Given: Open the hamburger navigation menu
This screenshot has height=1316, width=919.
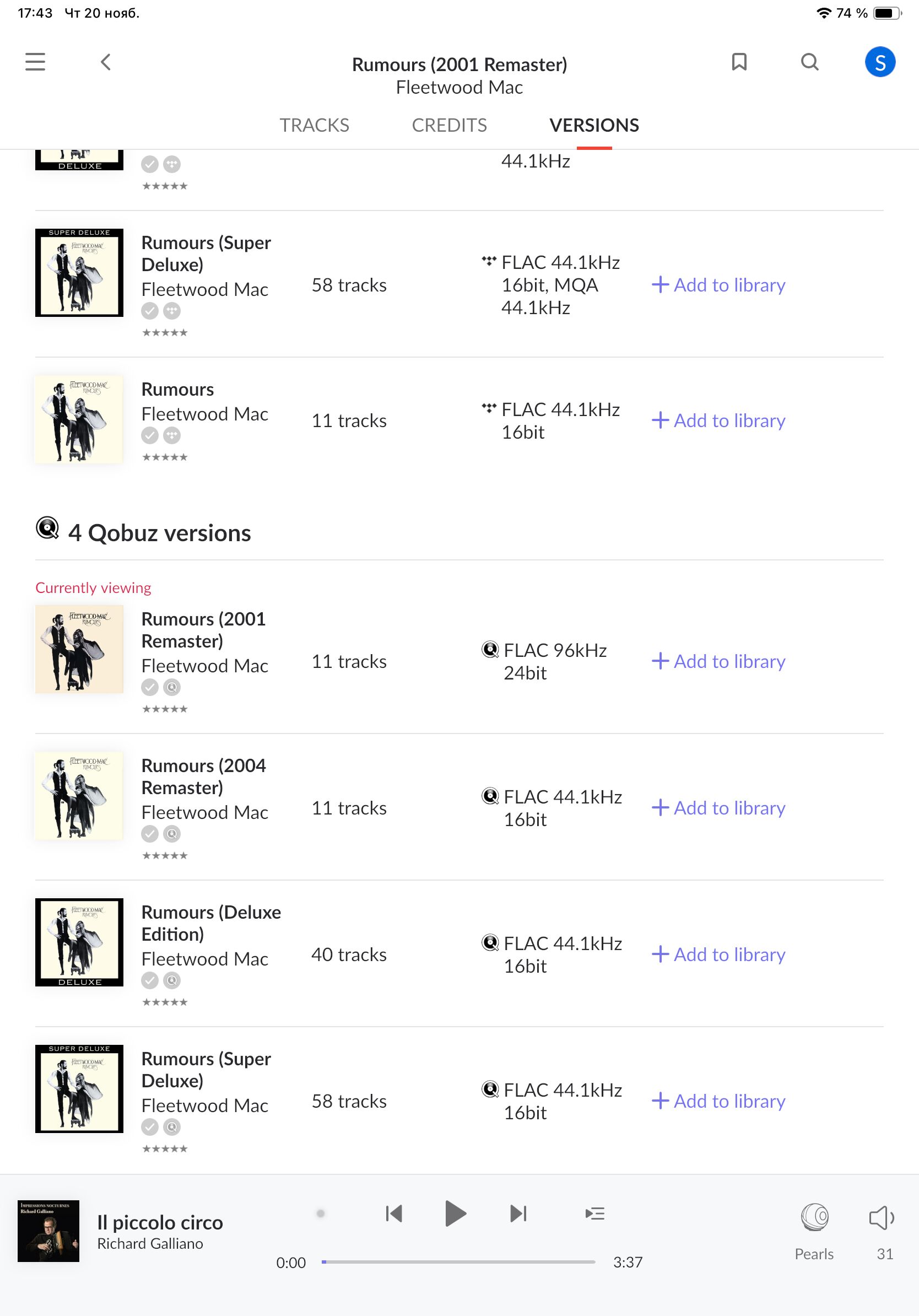Looking at the screenshot, I should (x=35, y=62).
